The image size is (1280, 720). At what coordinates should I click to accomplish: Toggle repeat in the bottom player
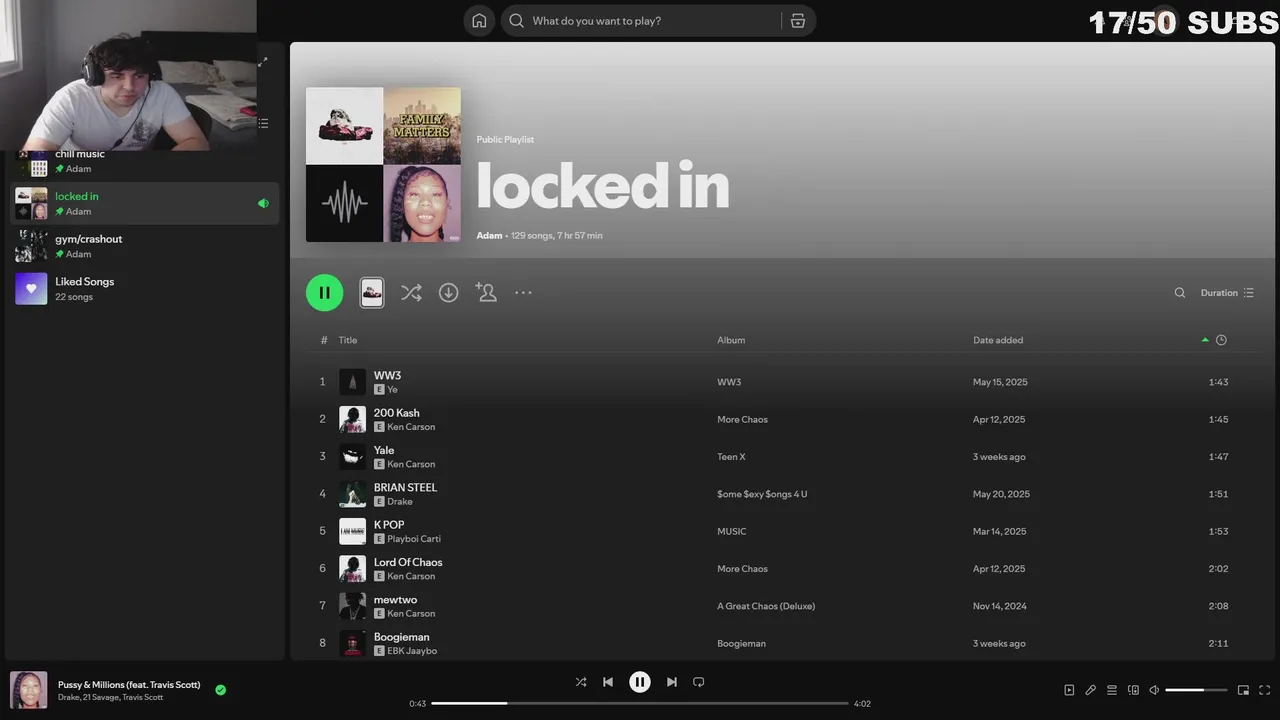click(x=699, y=682)
